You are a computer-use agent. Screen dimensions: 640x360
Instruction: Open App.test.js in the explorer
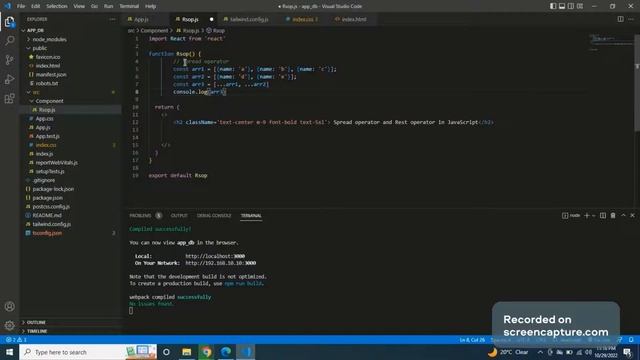(x=47, y=136)
